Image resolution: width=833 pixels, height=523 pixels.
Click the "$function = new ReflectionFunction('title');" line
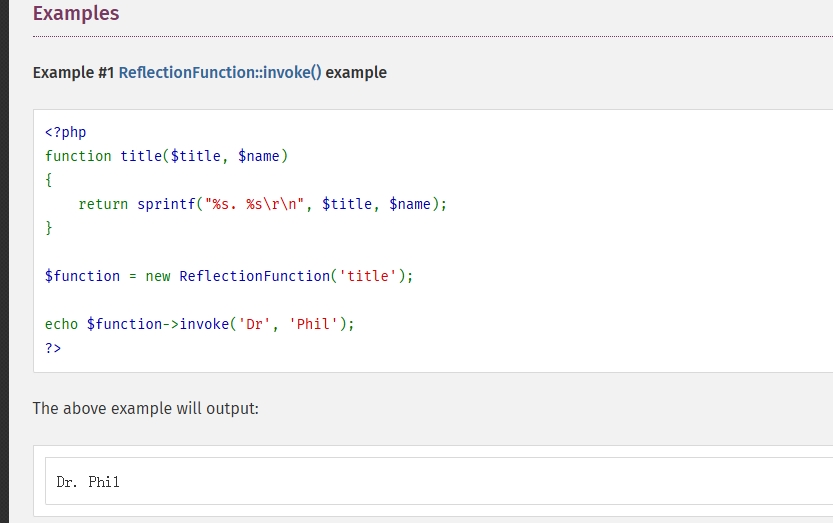coord(229,276)
